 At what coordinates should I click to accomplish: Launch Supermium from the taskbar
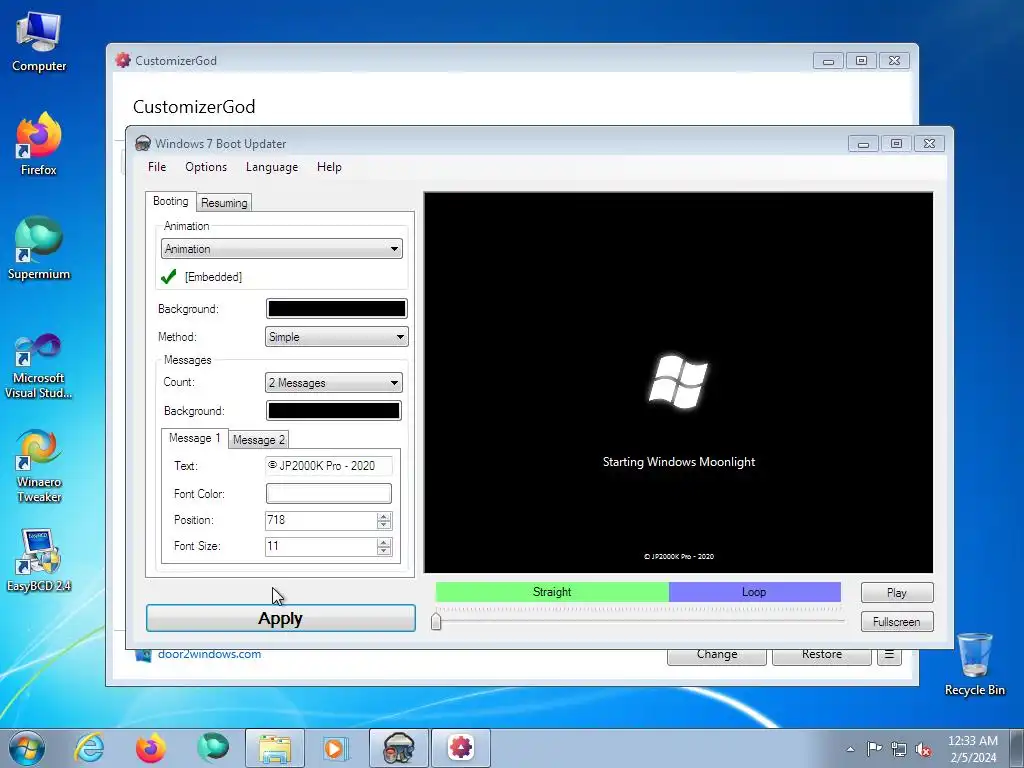pos(213,748)
